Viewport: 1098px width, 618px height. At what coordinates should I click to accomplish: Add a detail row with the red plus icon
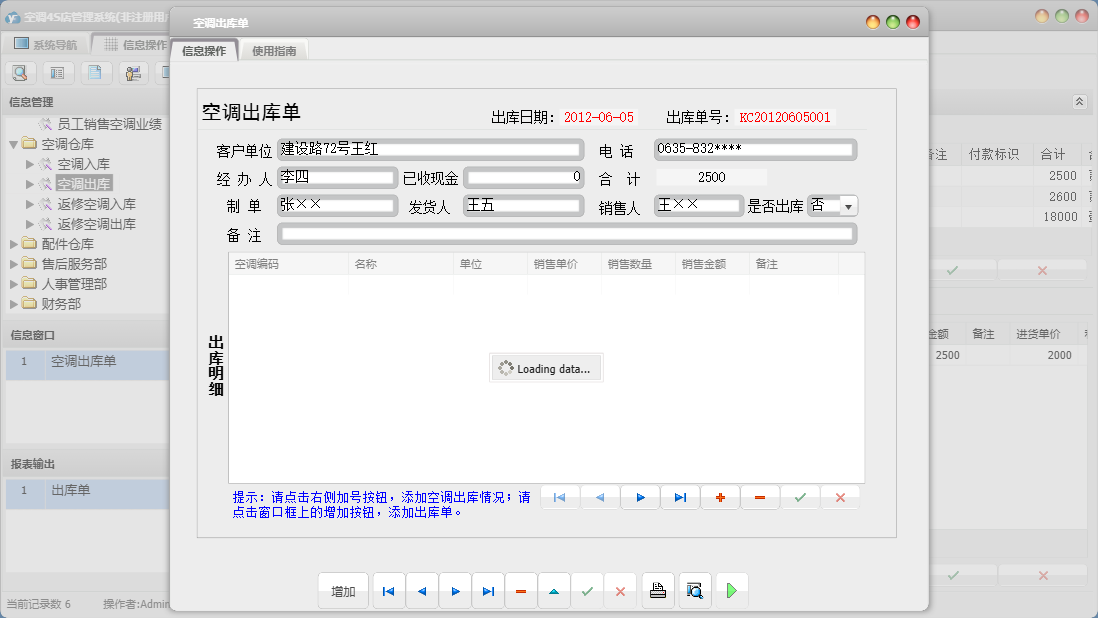click(x=720, y=497)
